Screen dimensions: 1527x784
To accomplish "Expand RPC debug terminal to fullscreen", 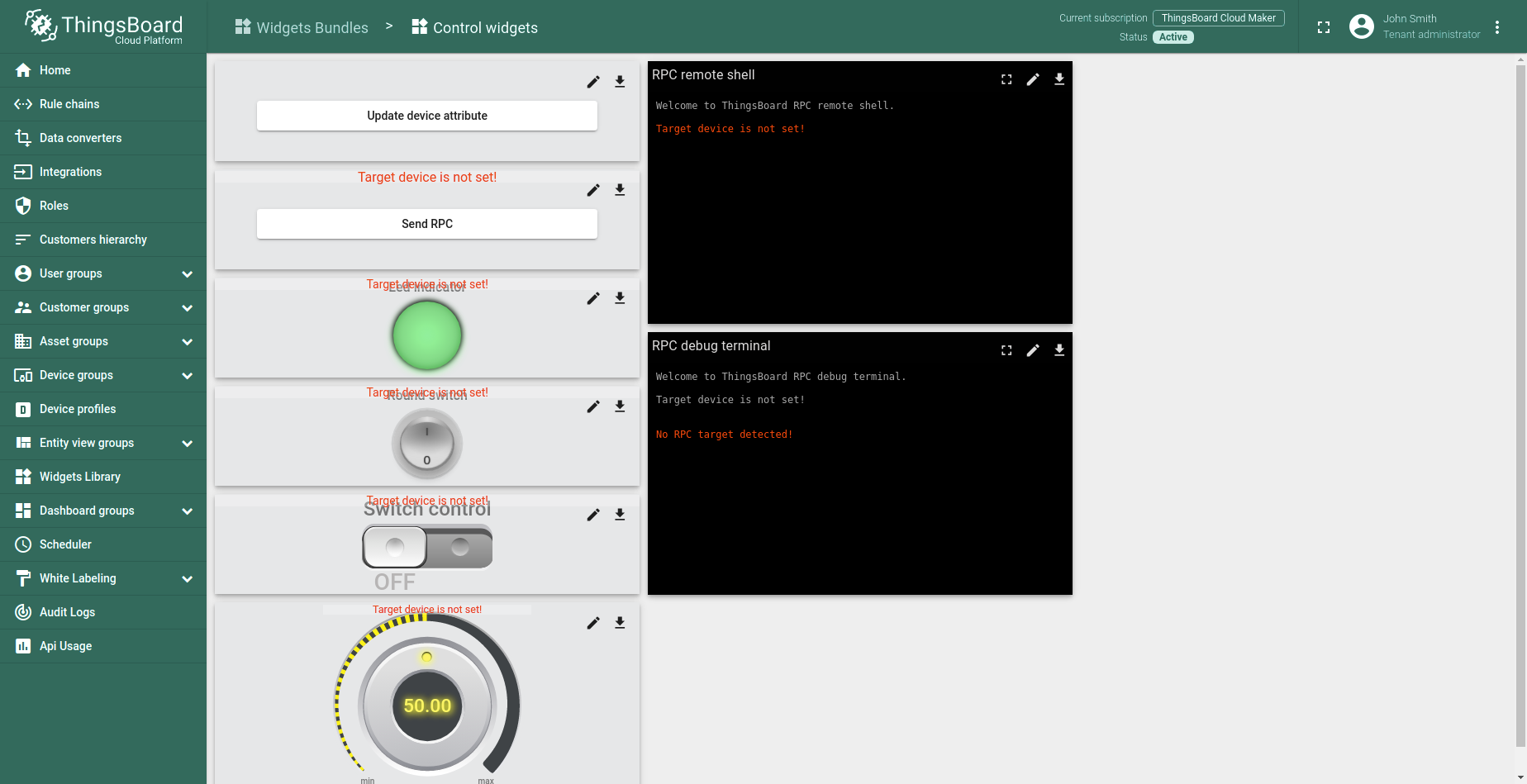I will 1006,350.
